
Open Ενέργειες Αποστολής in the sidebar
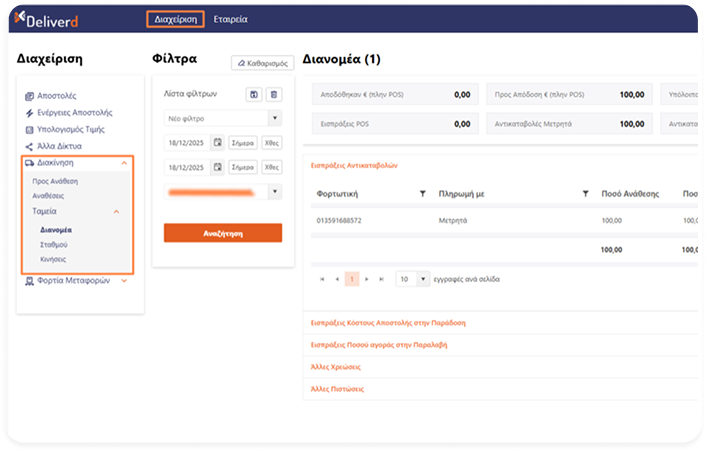(x=75, y=112)
